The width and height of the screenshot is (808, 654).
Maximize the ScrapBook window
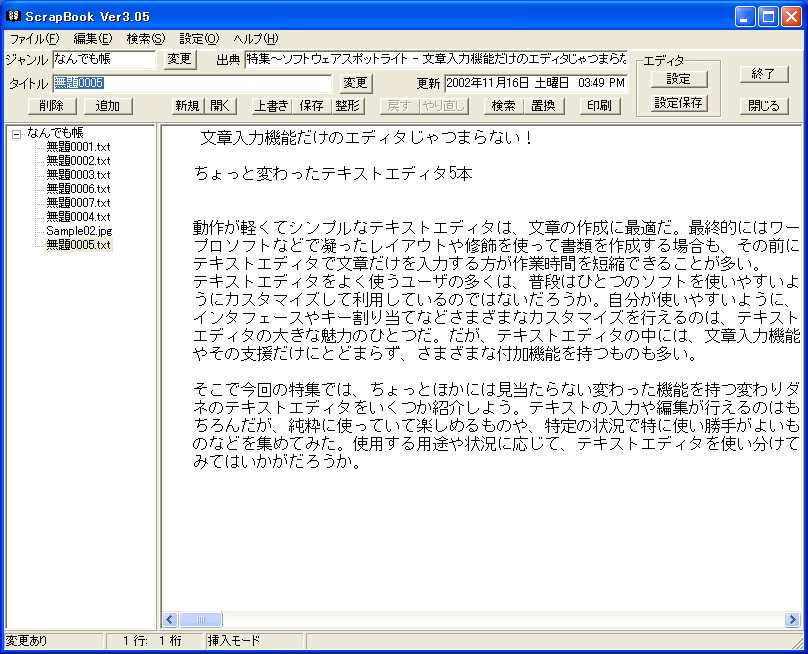(768, 17)
